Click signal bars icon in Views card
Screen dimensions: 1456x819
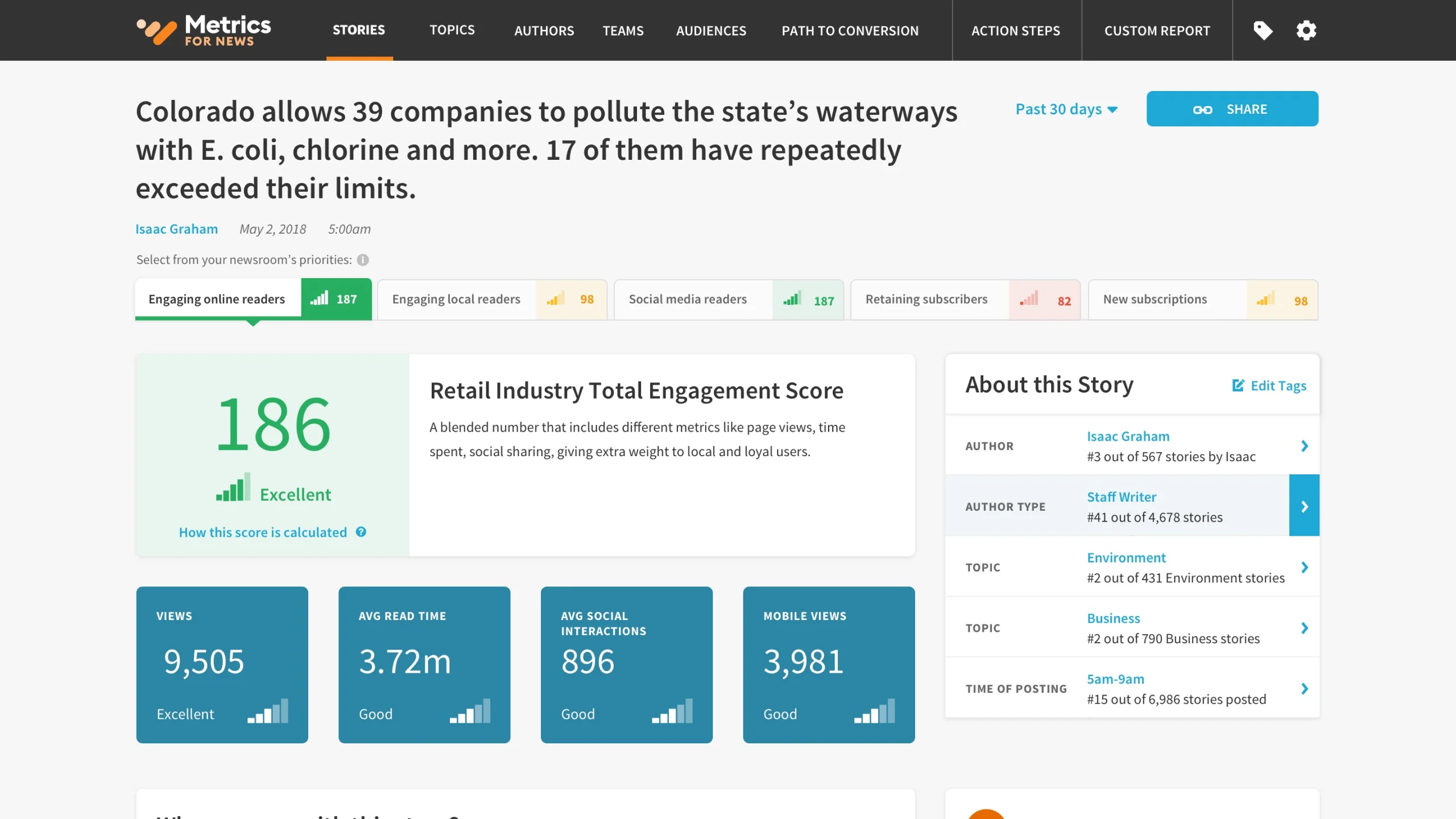268,711
